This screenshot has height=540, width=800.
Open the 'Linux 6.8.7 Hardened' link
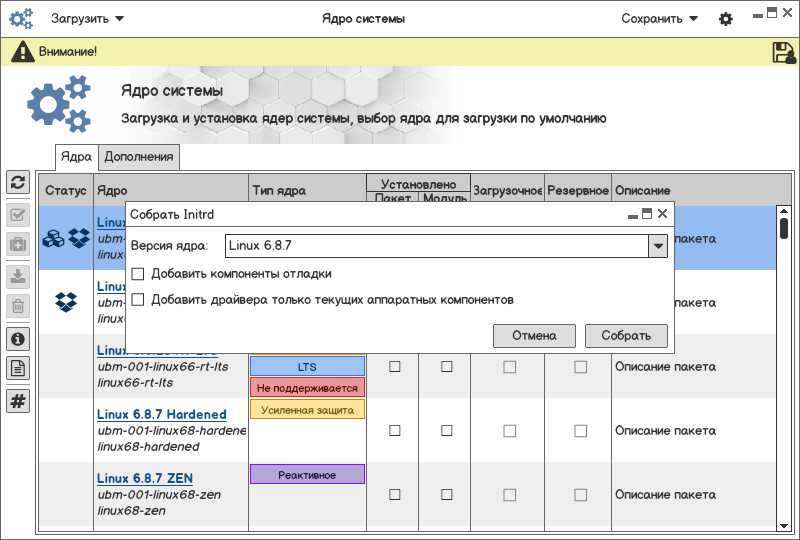(x=162, y=414)
